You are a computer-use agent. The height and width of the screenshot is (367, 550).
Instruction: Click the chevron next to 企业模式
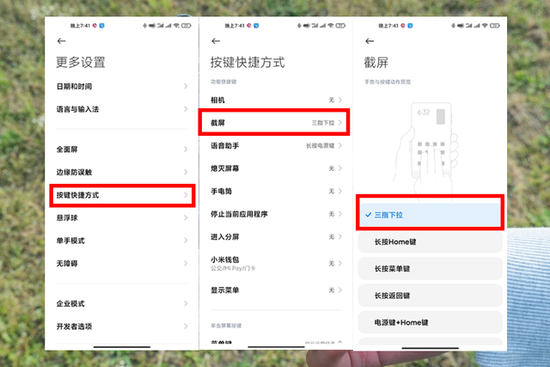tap(186, 303)
